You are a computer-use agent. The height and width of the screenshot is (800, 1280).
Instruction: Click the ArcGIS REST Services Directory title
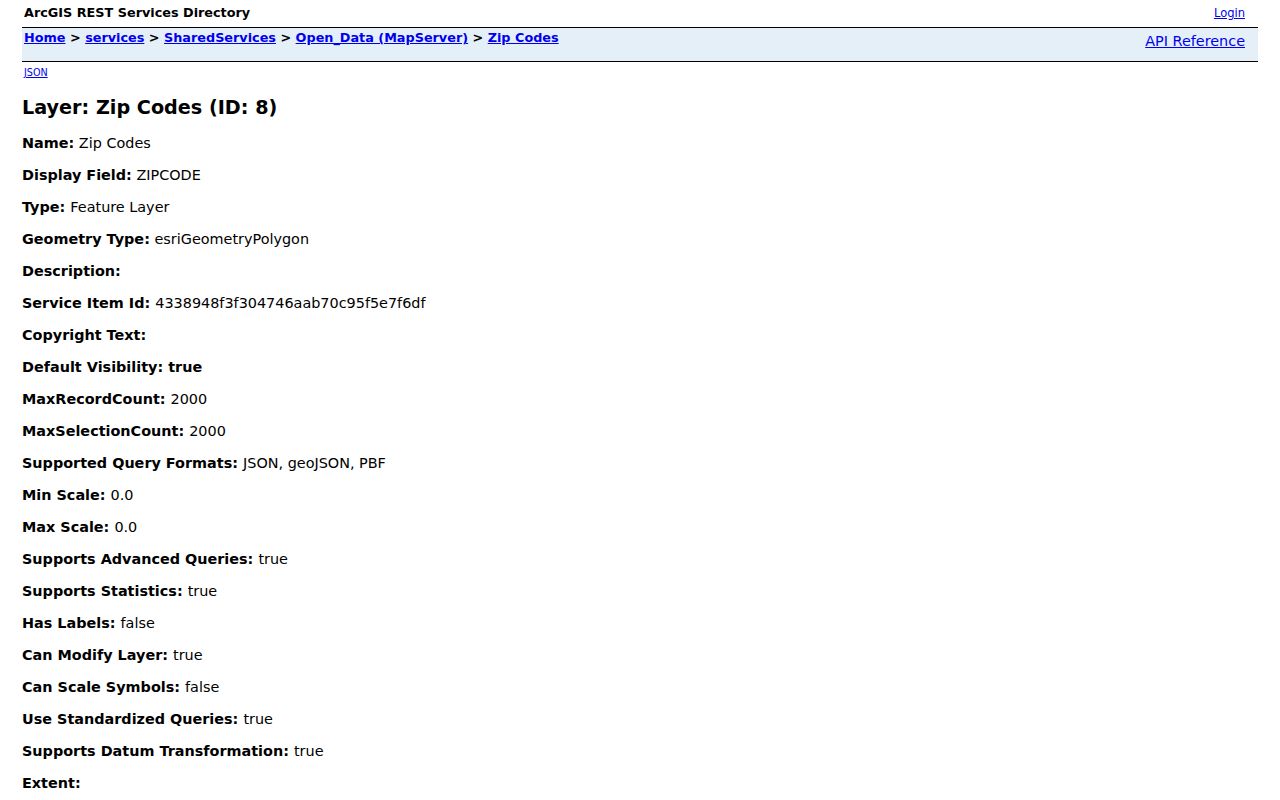(x=137, y=13)
